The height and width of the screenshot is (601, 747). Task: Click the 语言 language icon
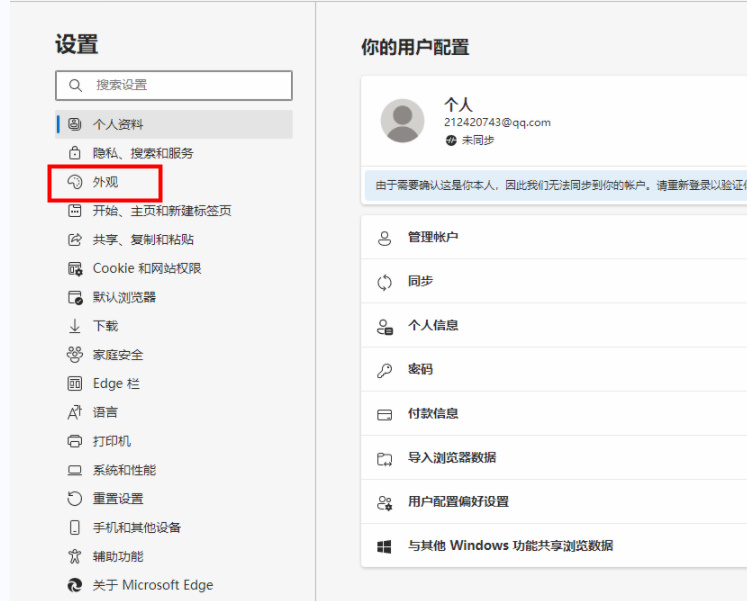click(74, 412)
